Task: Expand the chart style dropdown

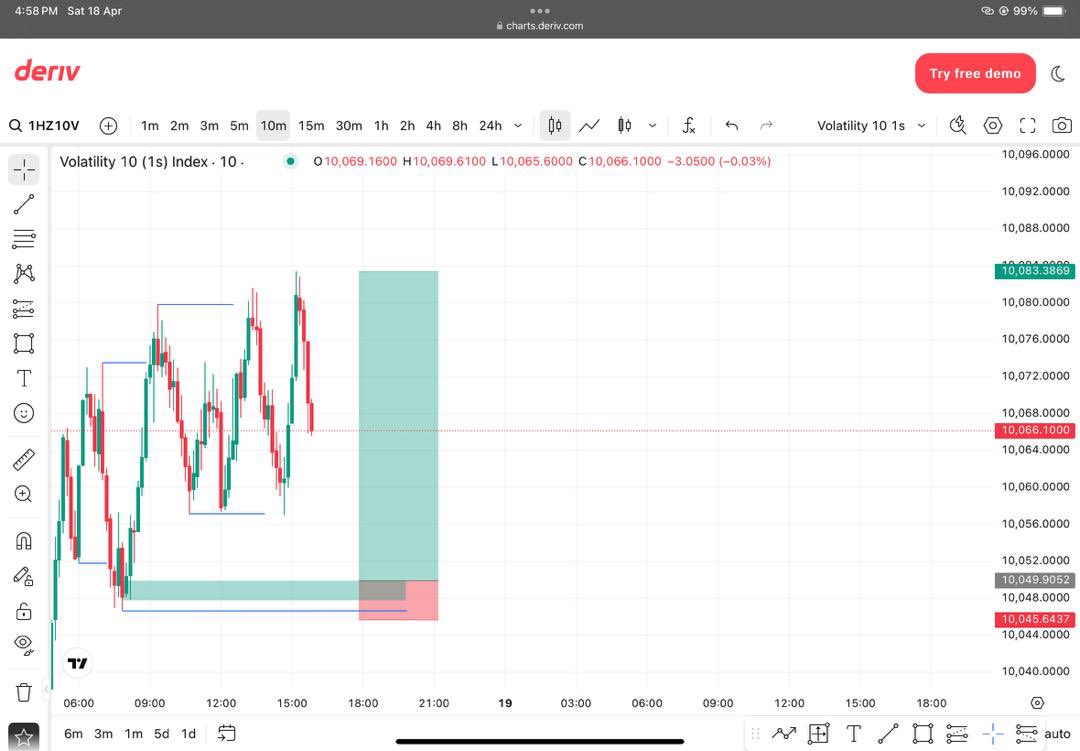Action: (652, 125)
